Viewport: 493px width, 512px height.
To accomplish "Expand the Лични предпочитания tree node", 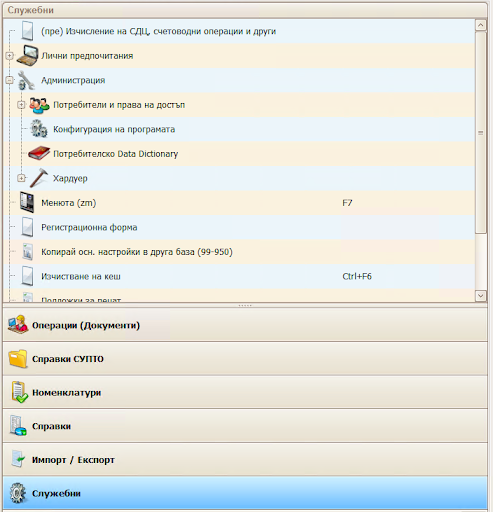I will coord(10,56).
